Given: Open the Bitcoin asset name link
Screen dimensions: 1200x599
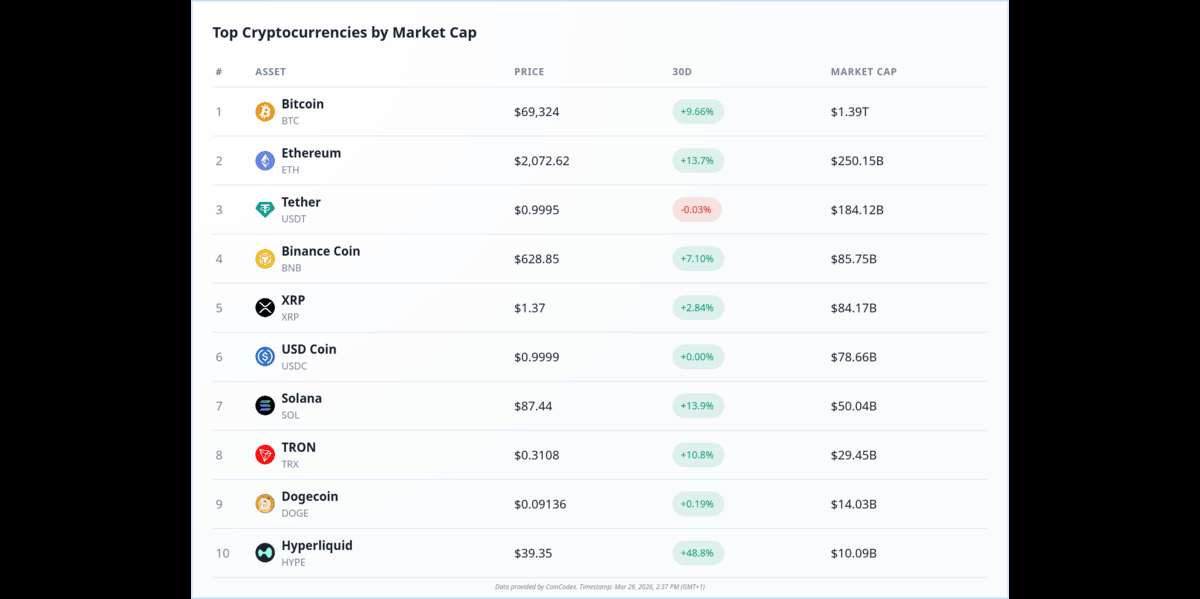Looking at the screenshot, I should [x=302, y=104].
